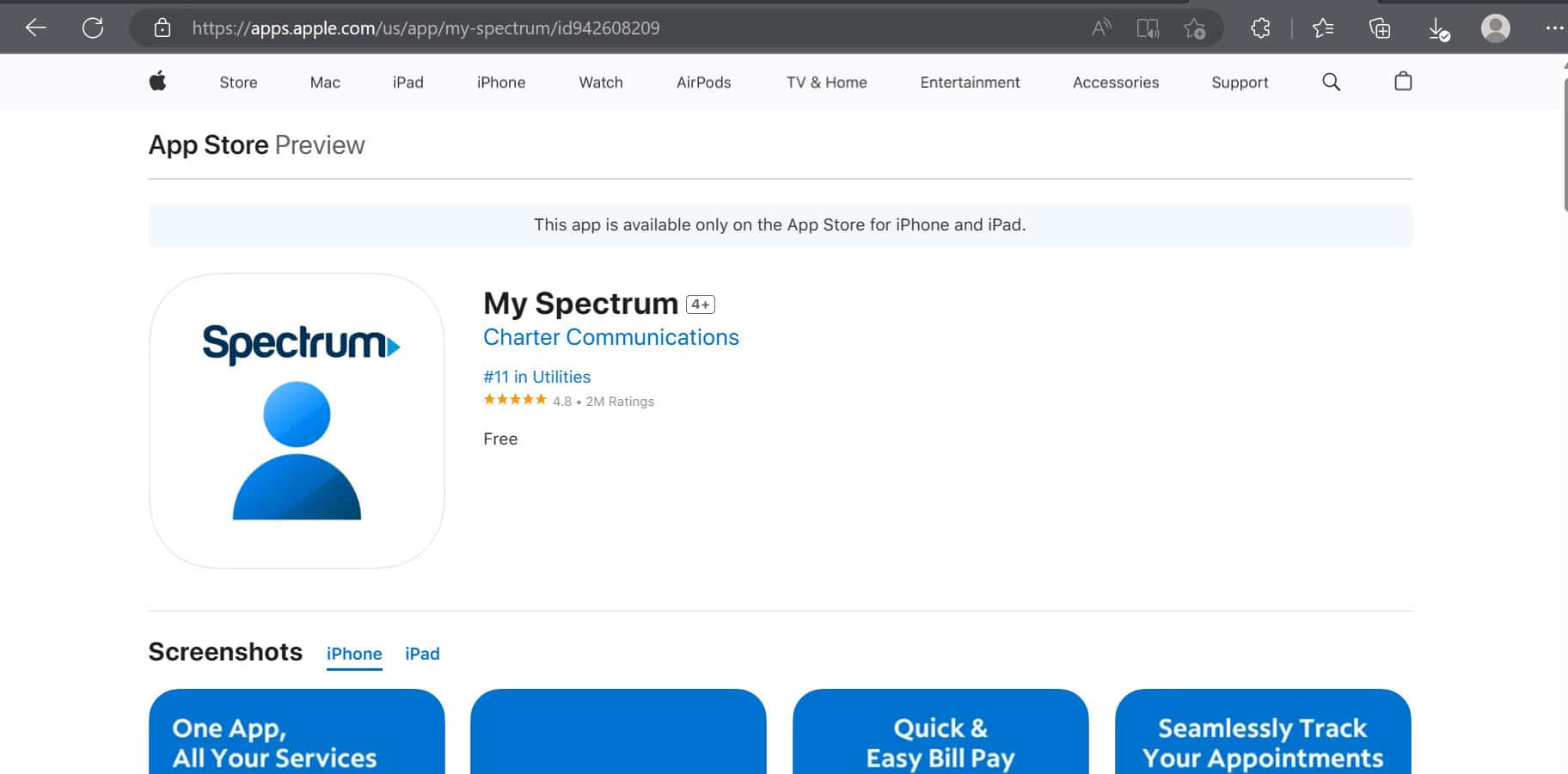This screenshot has height=774, width=1568.
Task: Select the iPhone screenshots tab
Action: click(354, 654)
